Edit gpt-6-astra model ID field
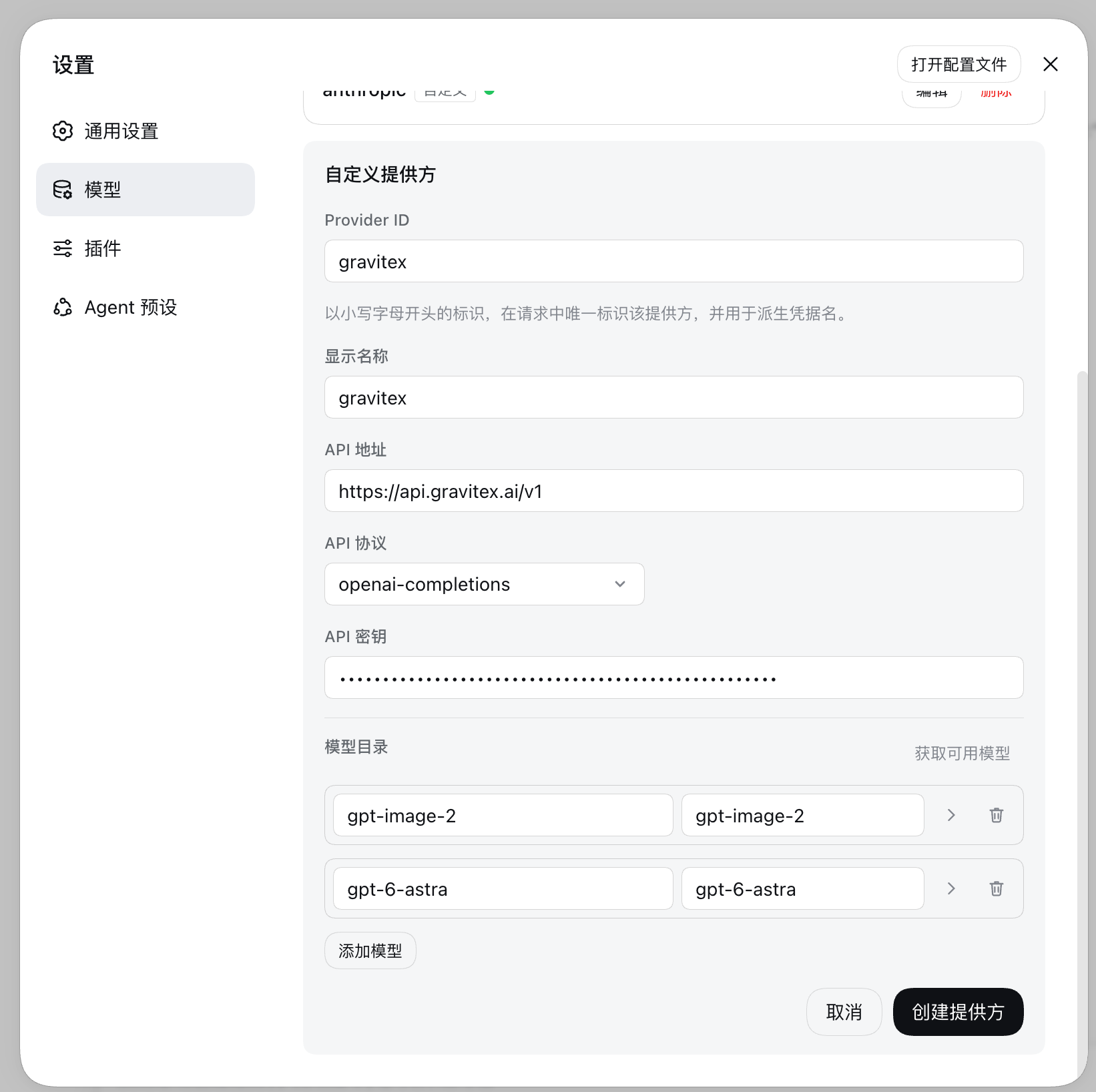The image size is (1096, 1092). pyautogui.click(x=503, y=888)
